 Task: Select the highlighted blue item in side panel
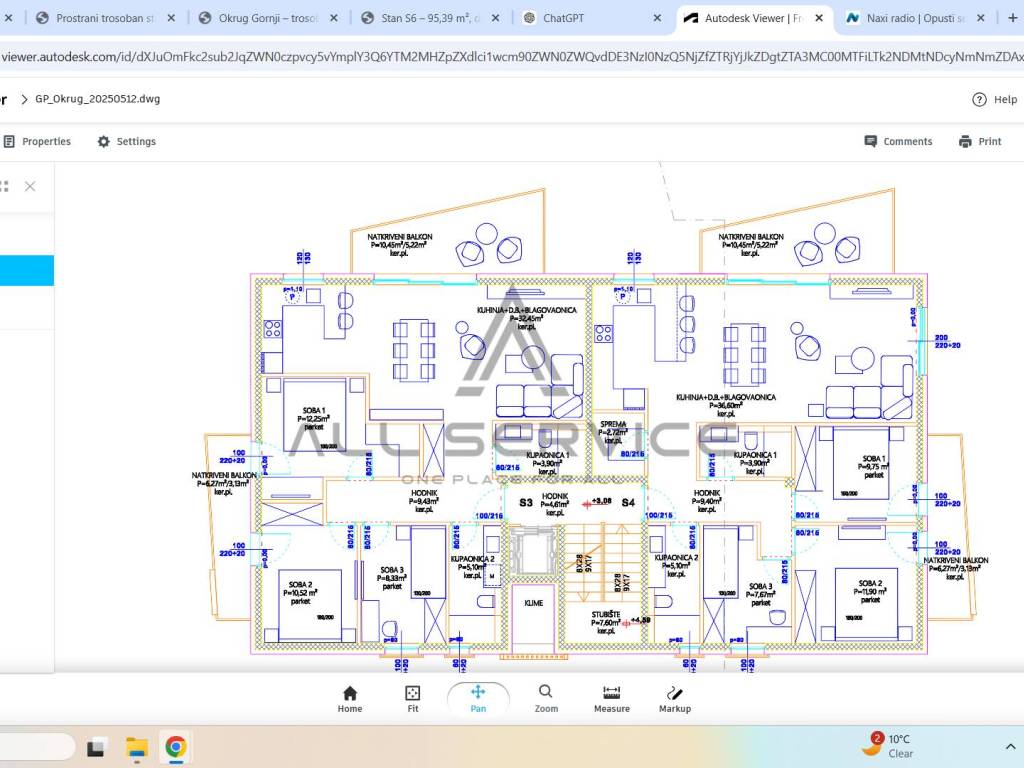pos(27,270)
